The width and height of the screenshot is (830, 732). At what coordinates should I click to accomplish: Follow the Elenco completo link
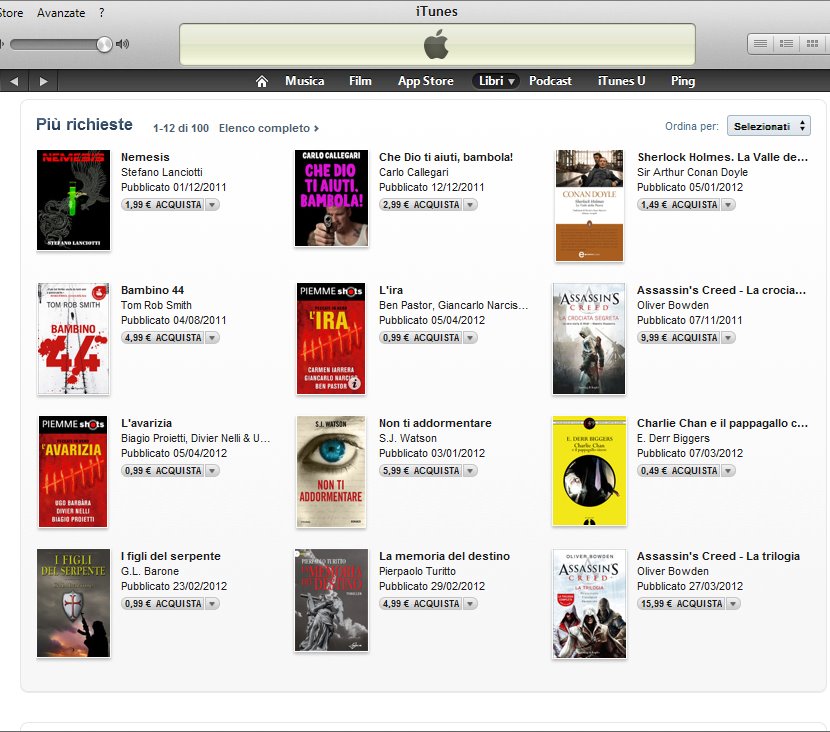tap(268, 128)
